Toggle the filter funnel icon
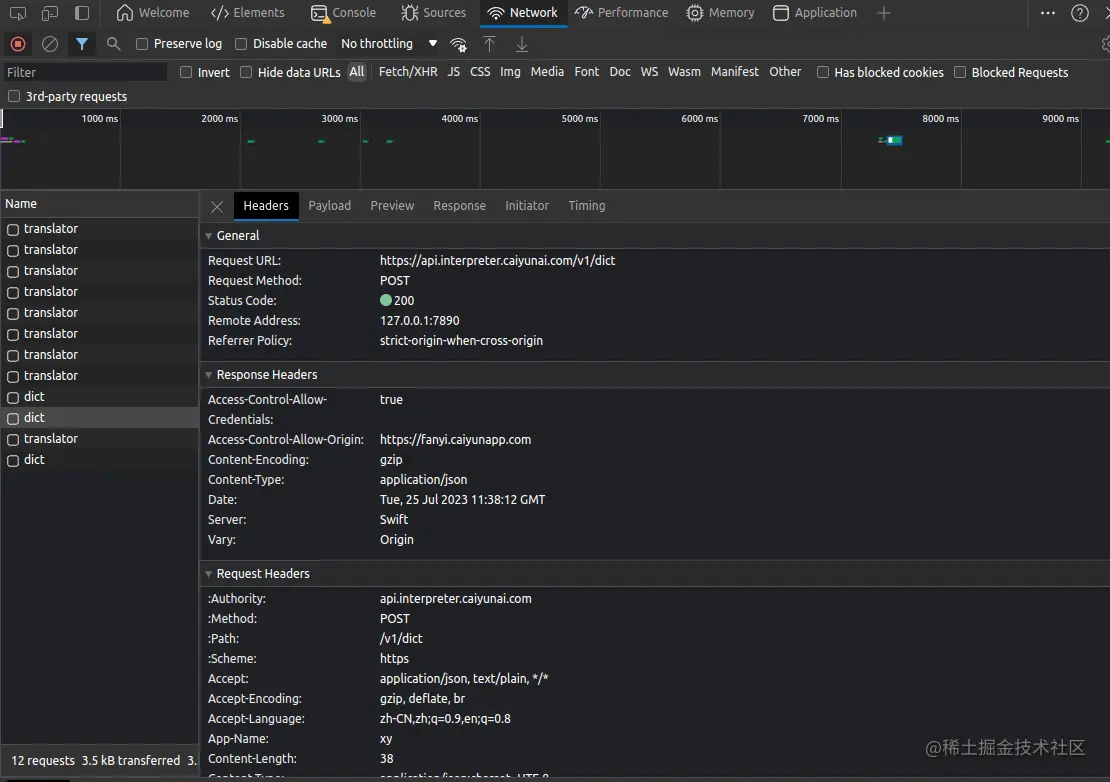 coord(82,44)
